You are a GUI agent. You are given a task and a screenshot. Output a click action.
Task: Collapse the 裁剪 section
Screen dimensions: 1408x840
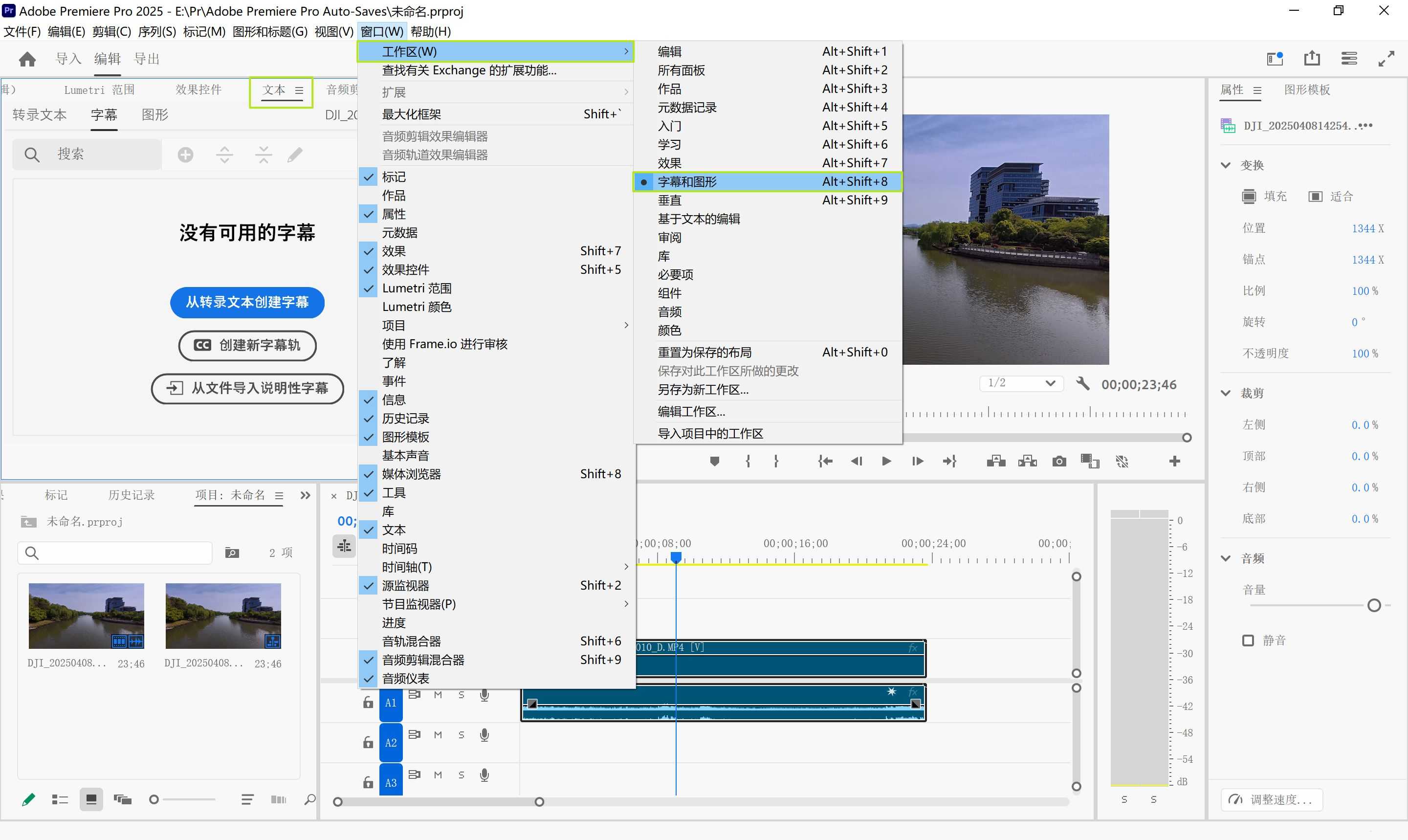[x=1226, y=393]
